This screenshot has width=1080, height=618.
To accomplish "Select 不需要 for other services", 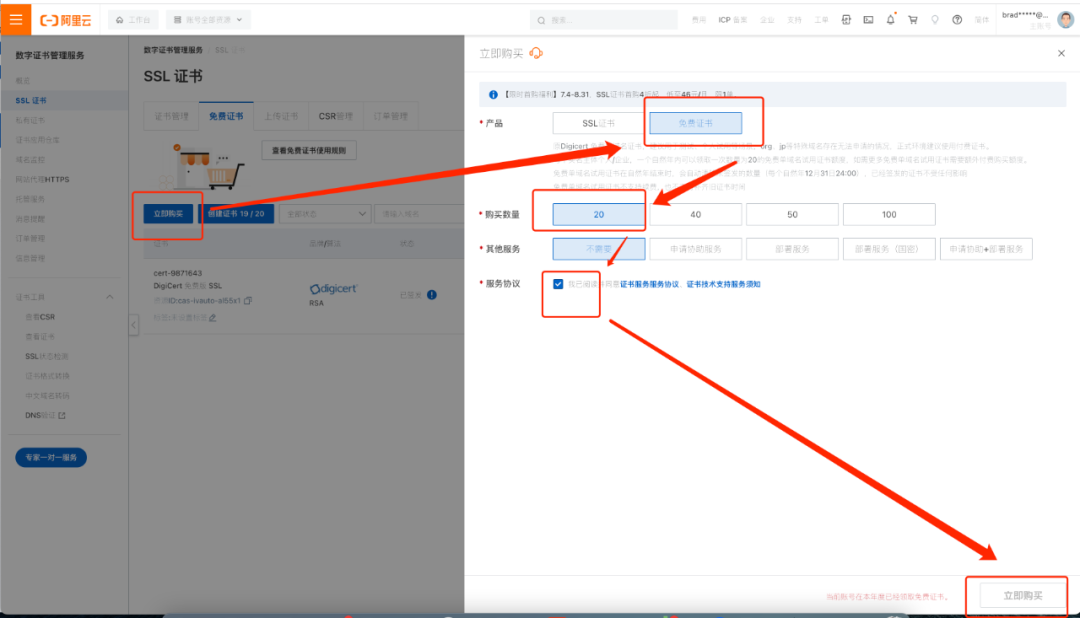I will (599, 249).
